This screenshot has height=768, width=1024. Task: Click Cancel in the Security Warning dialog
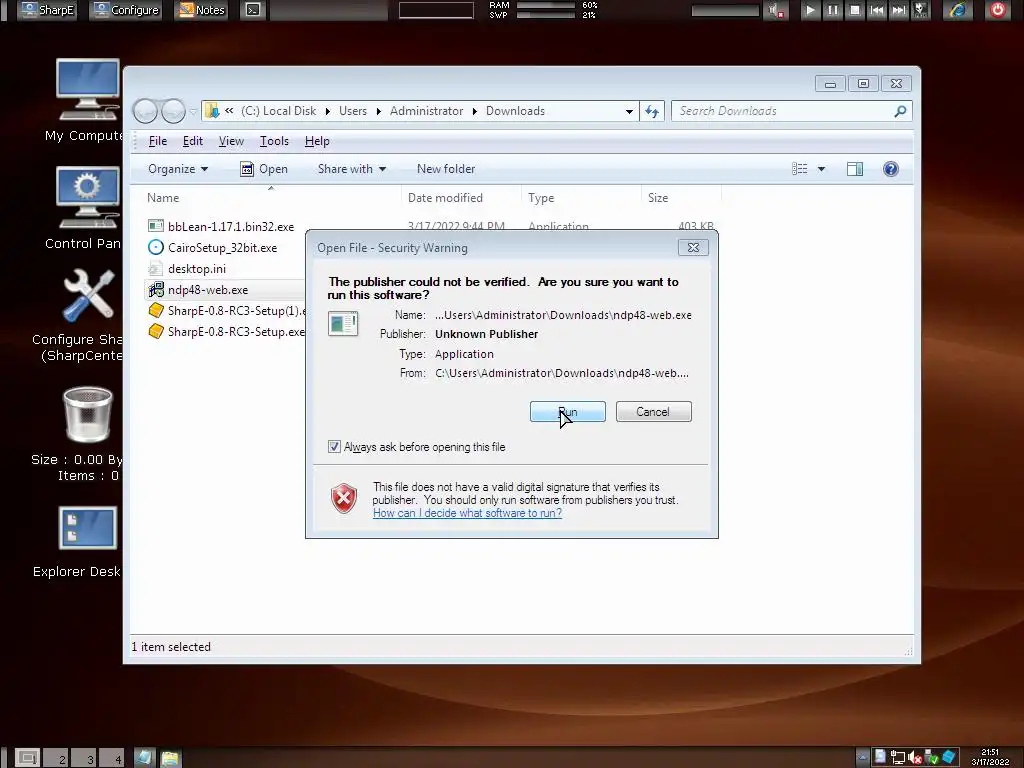tap(653, 411)
